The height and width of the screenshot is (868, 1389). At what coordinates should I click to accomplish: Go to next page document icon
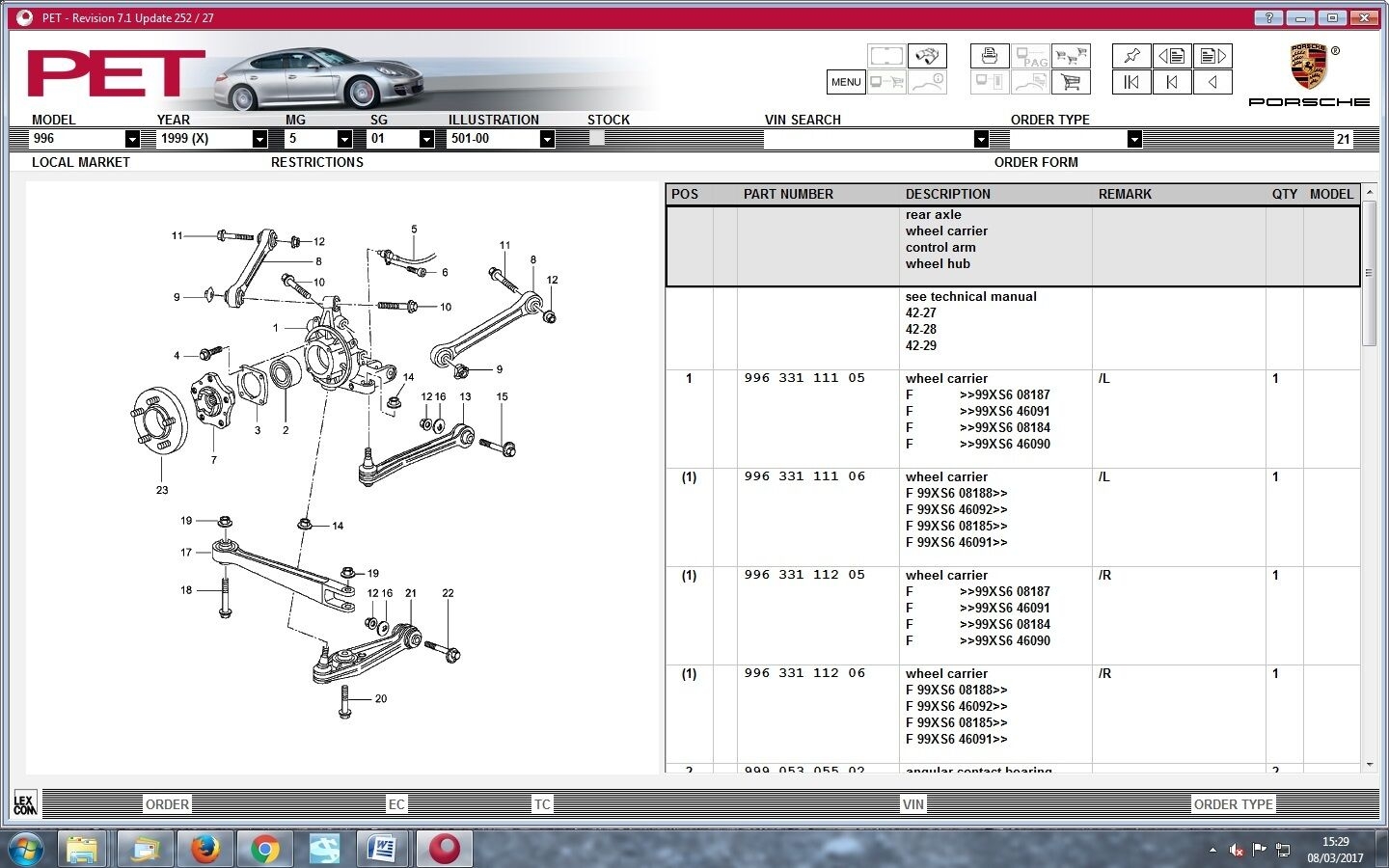1212,56
